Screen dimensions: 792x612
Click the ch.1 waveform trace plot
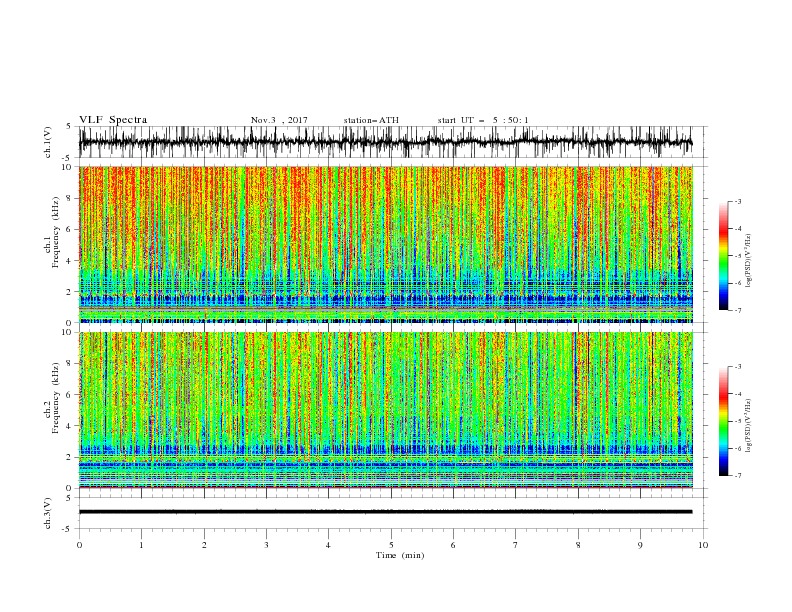pyautogui.click(x=385, y=142)
